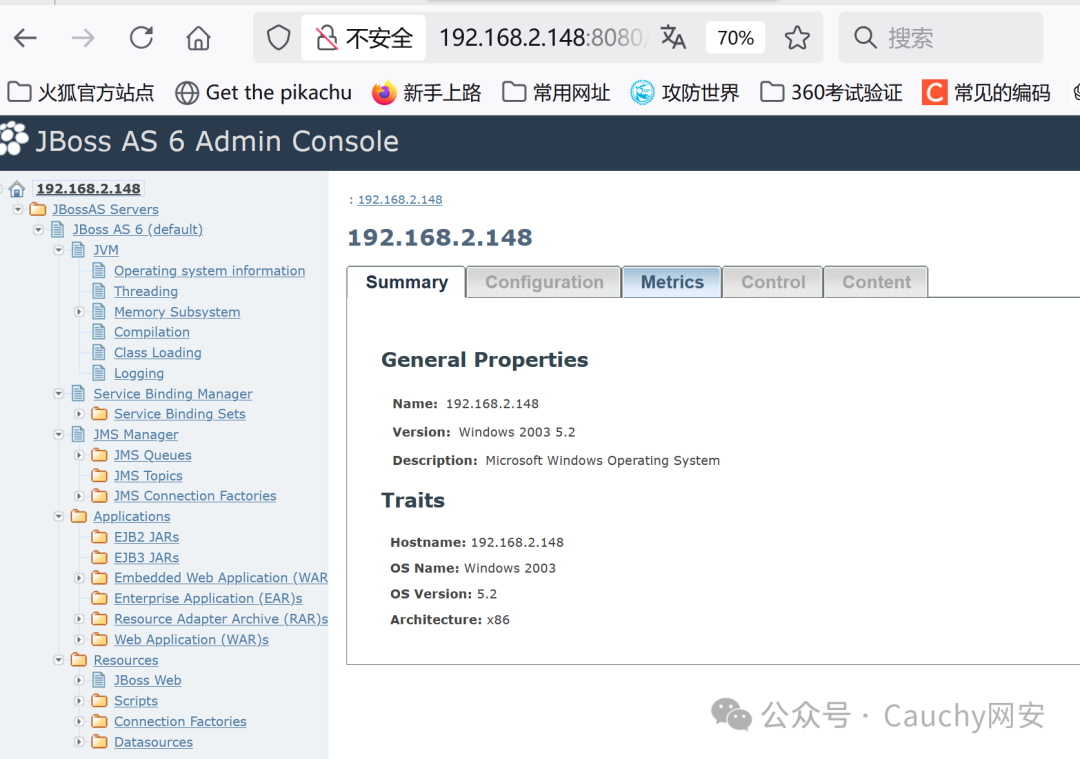The width and height of the screenshot is (1080, 759).
Task: Collapse the JBoss AS 6 (default) node
Action: (x=39, y=230)
